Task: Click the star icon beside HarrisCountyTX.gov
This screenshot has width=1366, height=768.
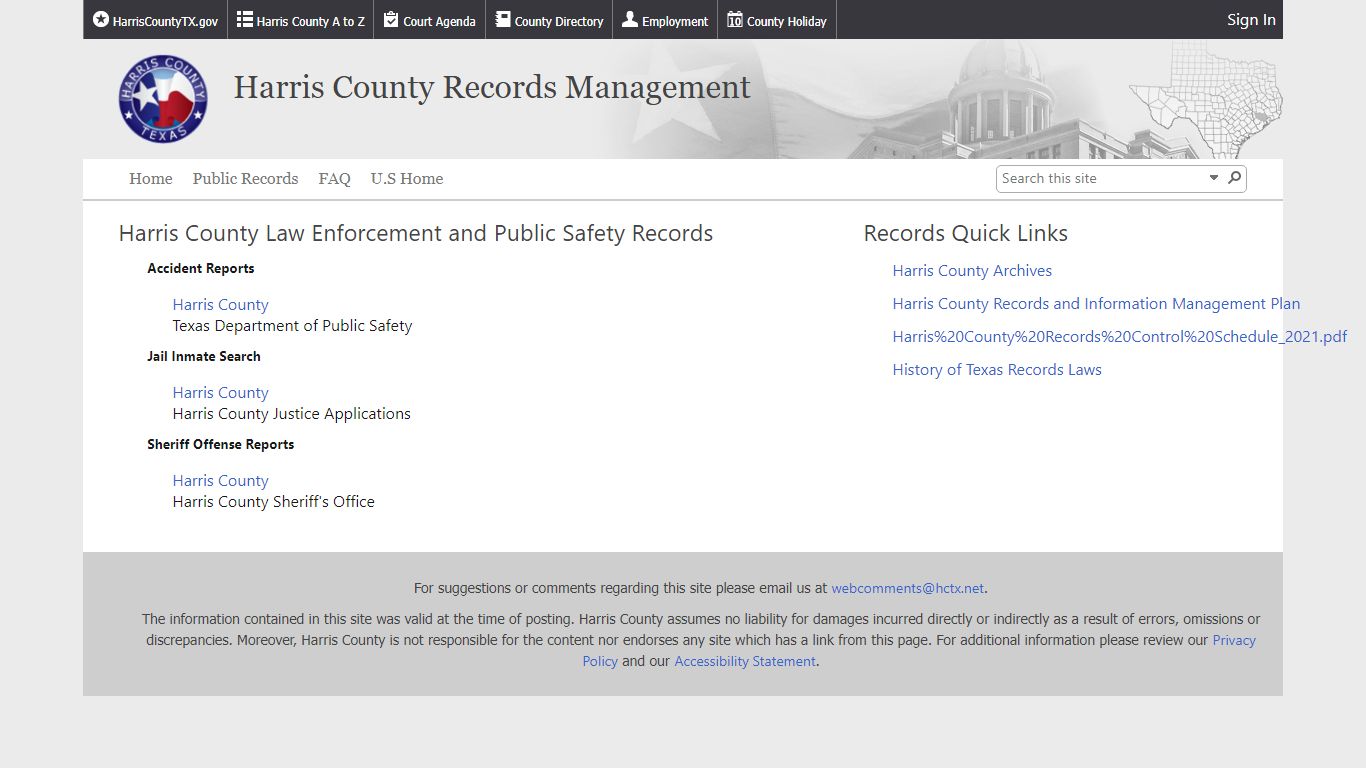Action: tap(100, 19)
